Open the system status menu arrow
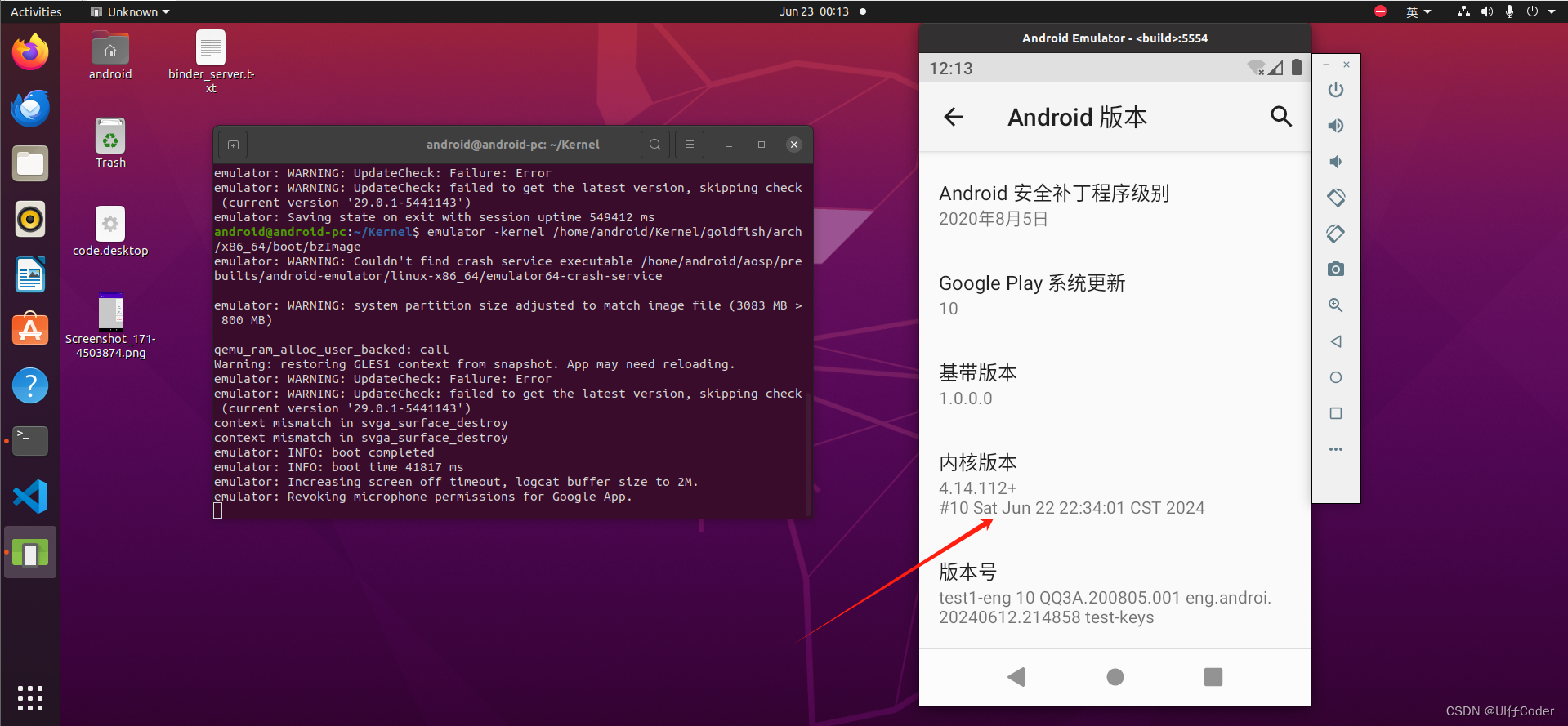This screenshot has height=726, width=1568. pos(1552,11)
